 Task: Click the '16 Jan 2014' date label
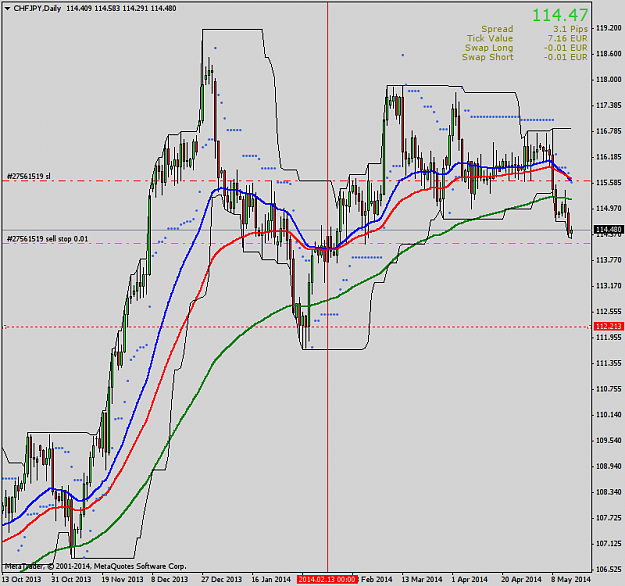pos(271,579)
